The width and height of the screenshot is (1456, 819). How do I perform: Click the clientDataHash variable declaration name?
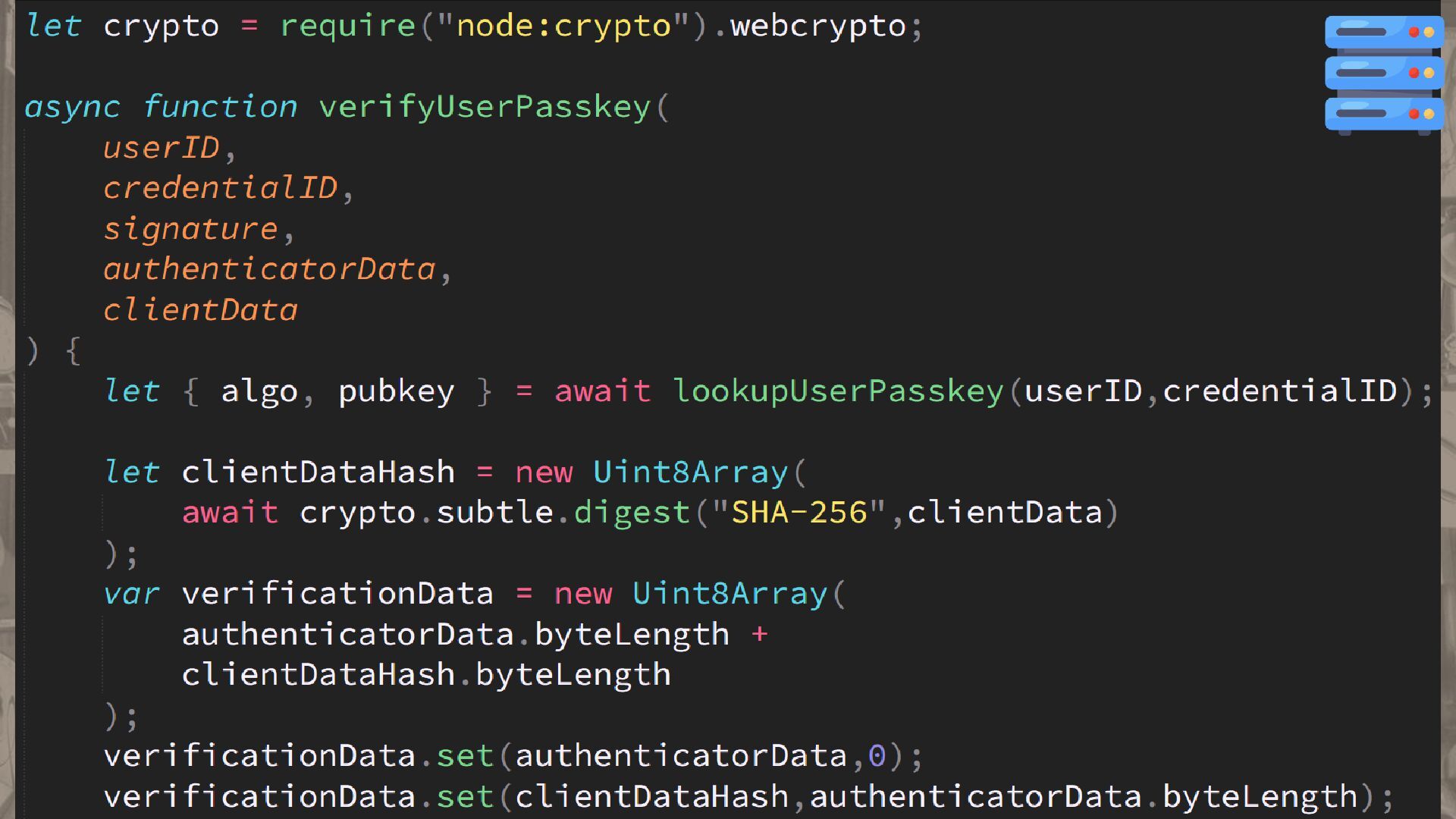tap(318, 472)
